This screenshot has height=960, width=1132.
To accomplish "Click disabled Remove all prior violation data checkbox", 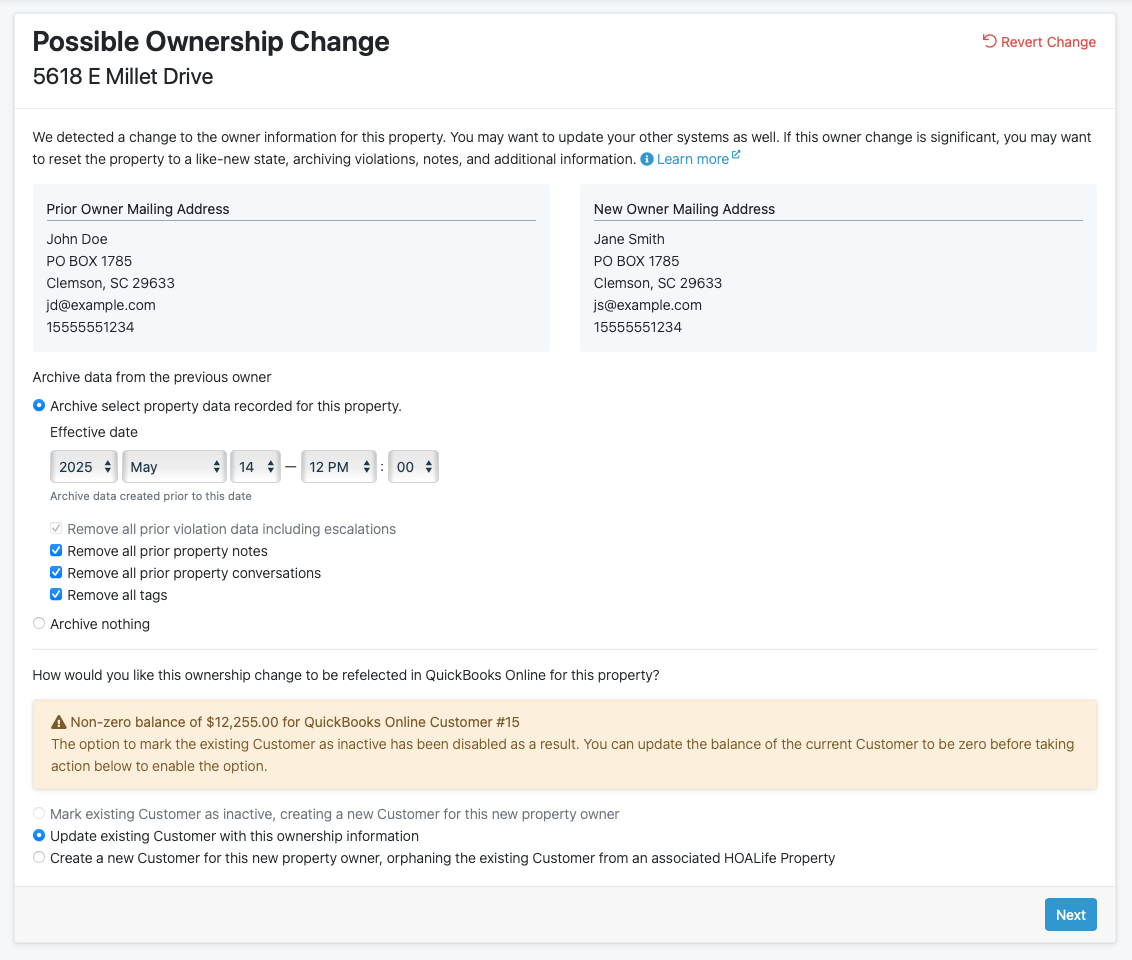I will 56,528.
